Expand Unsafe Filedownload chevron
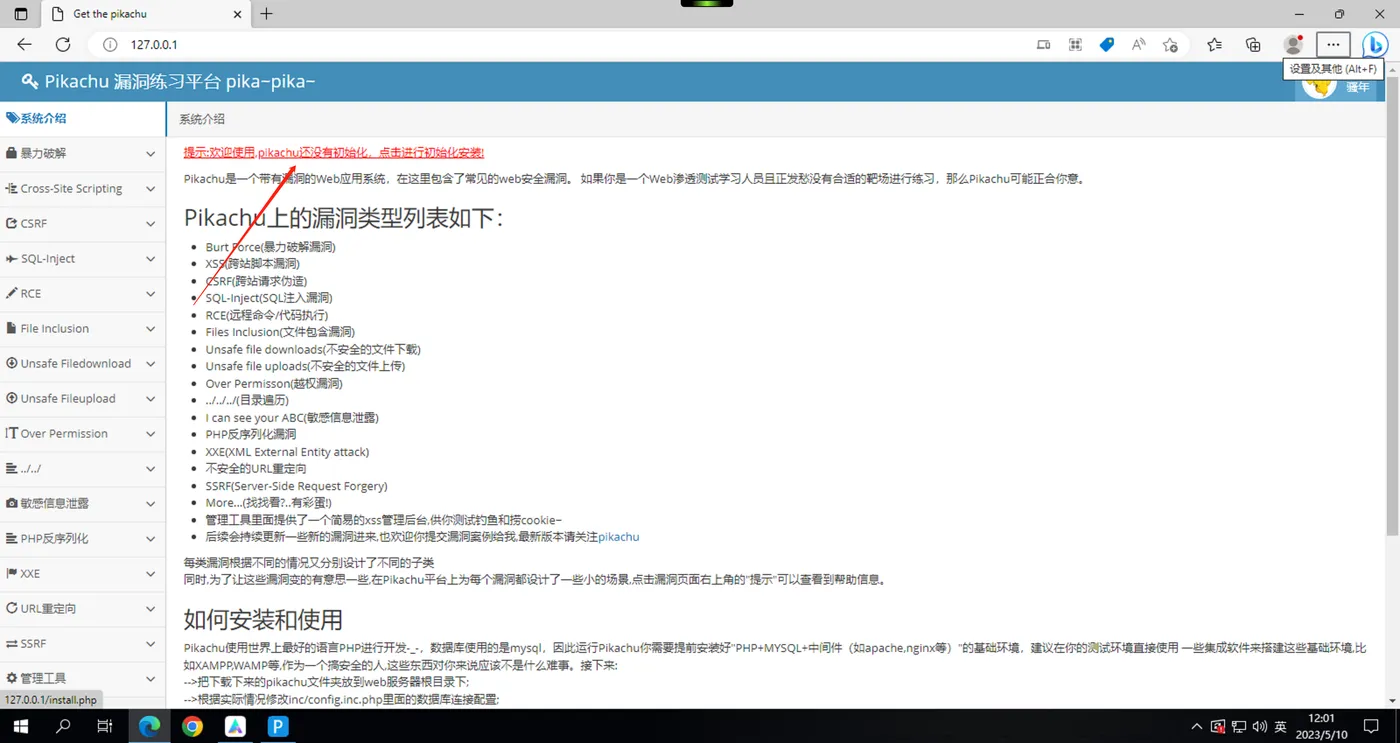The height and width of the screenshot is (743, 1400). (x=150, y=364)
